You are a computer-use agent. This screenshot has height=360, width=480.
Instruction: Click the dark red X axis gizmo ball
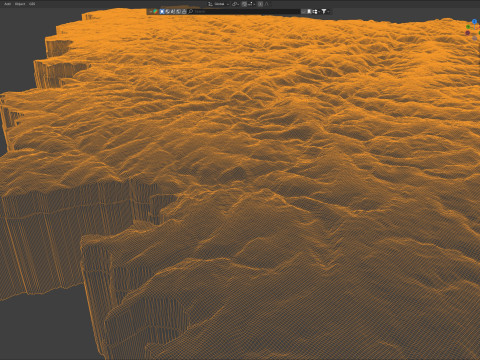click(468, 33)
